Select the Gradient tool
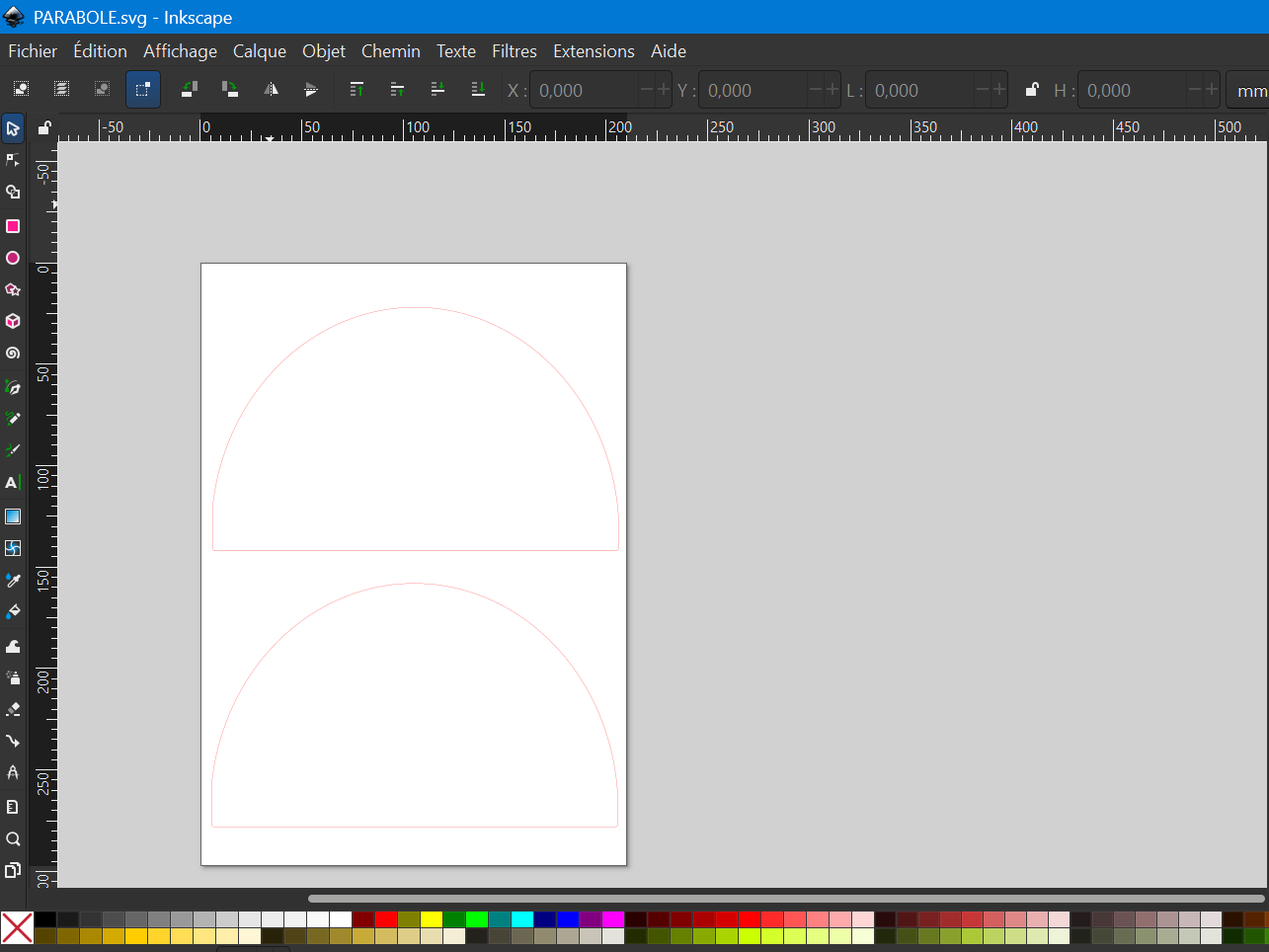 tap(13, 516)
